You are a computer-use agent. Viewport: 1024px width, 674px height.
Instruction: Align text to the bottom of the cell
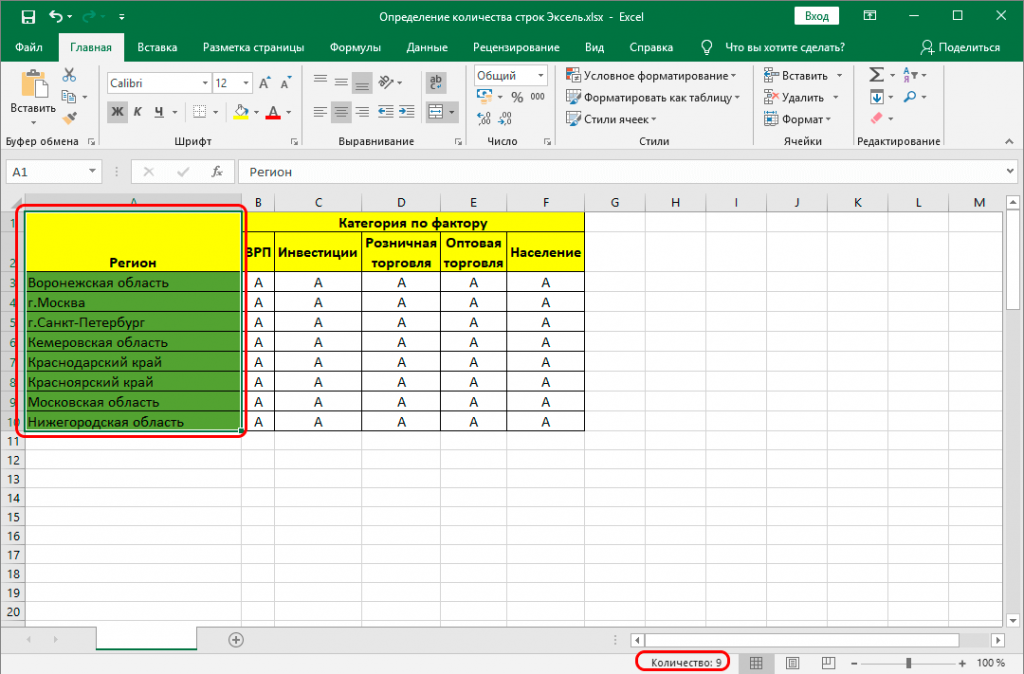tap(362, 82)
